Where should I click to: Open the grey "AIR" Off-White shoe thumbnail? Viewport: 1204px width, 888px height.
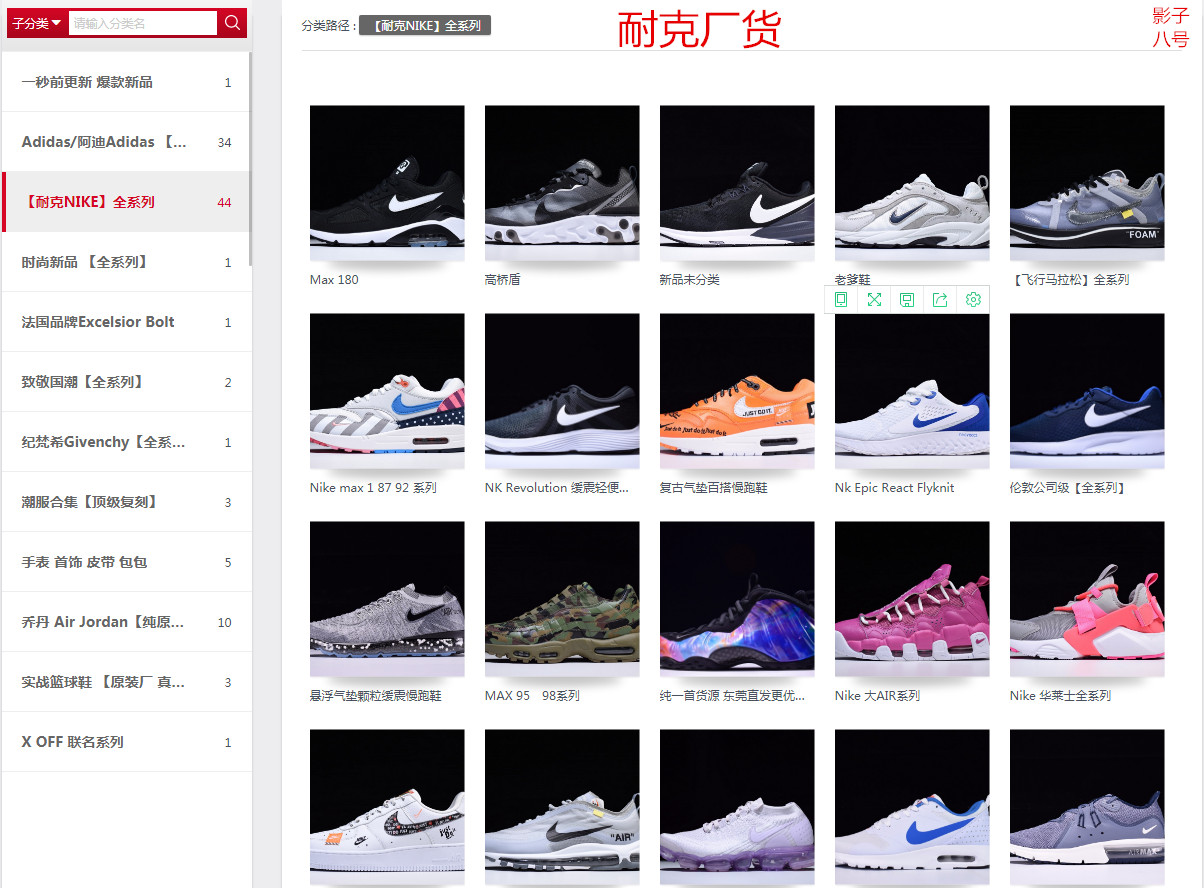(562, 807)
